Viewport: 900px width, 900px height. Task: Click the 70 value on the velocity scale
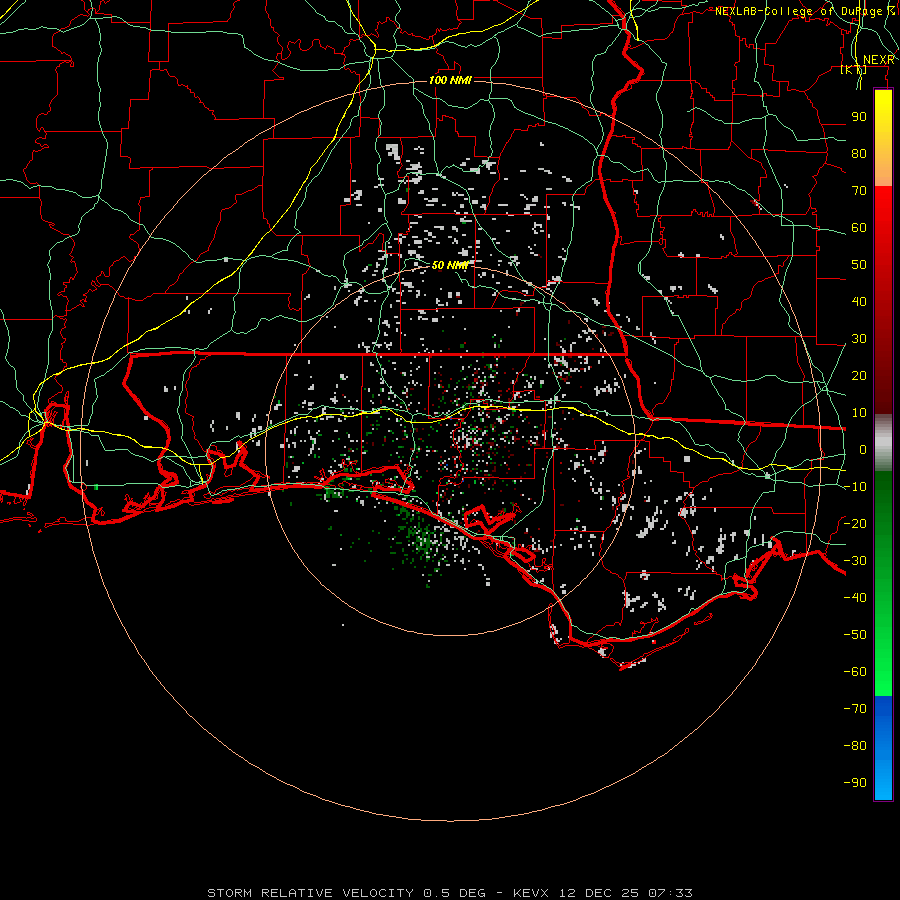pos(859,191)
